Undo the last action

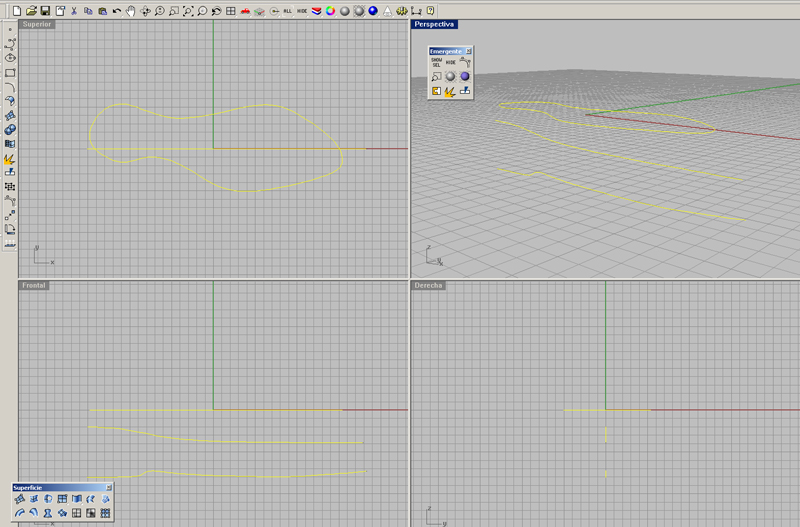click(x=117, y=11)
